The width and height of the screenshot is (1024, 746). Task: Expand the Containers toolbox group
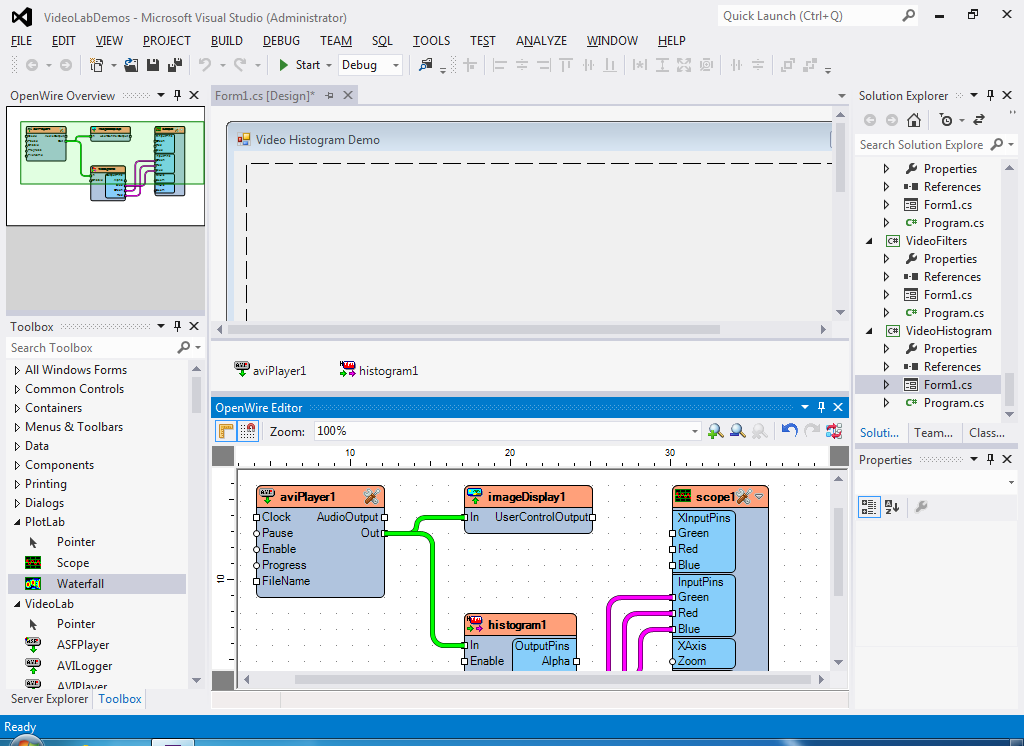tap(17, 408)
